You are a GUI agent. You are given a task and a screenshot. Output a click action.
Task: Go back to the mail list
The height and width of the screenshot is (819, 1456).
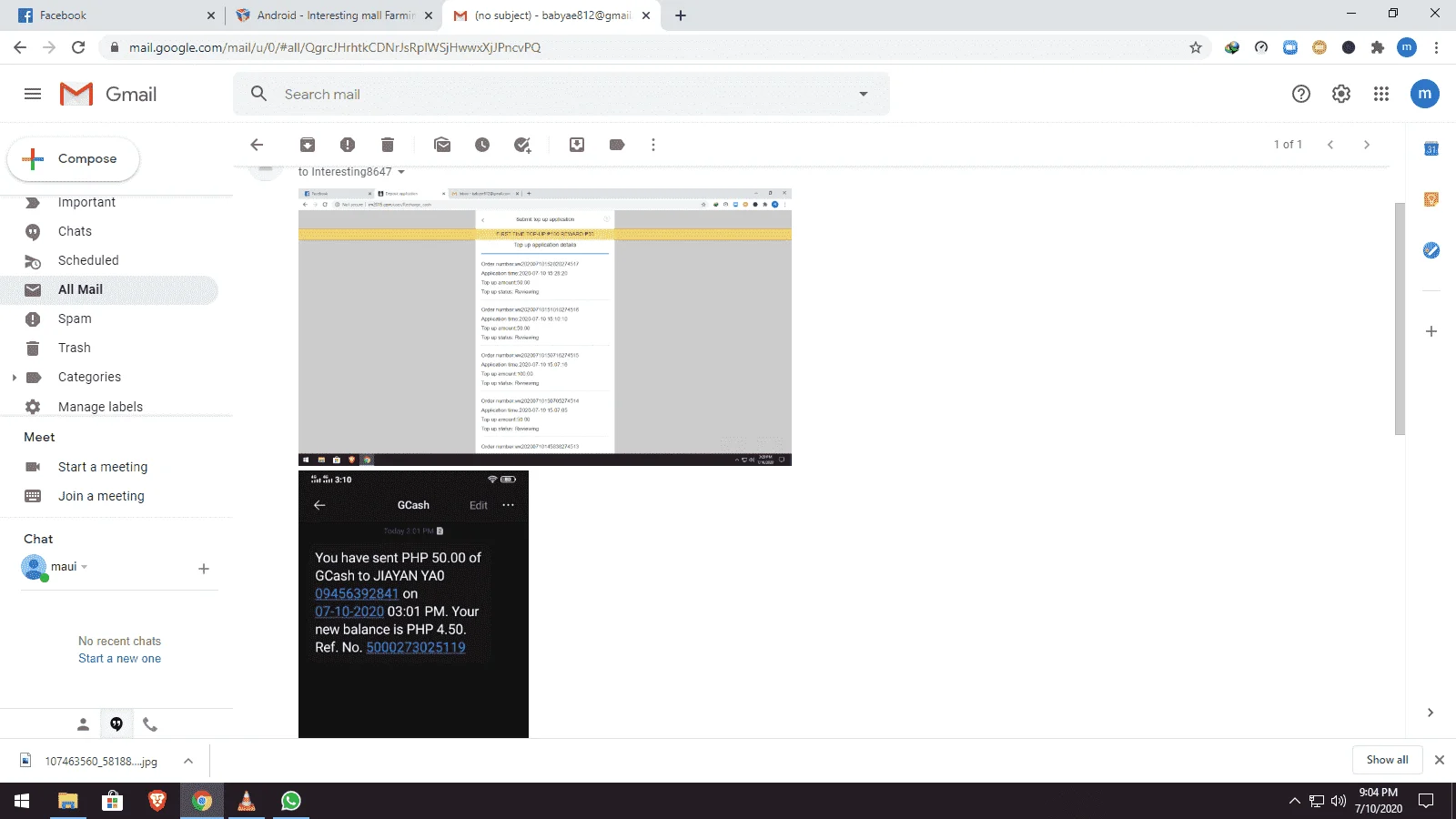click(257, 145)
